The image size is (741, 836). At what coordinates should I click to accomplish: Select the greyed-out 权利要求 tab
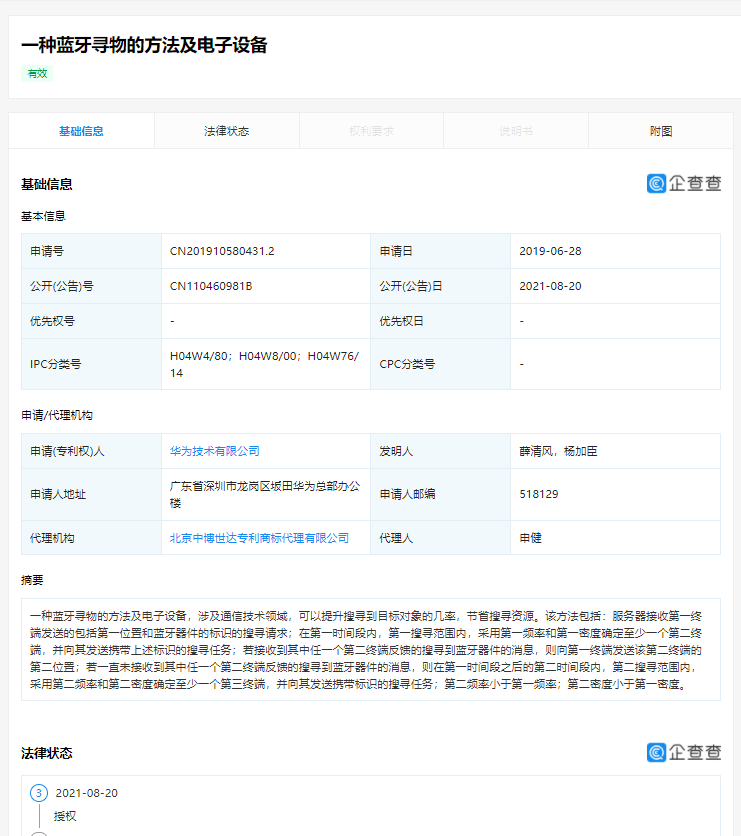(371, 131)
